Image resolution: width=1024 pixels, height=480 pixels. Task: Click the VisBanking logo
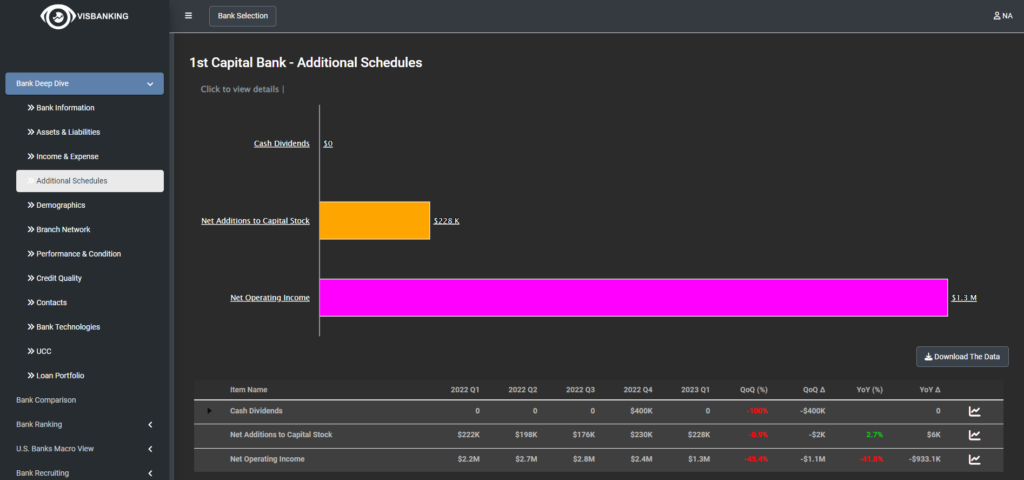pos(85,16)
